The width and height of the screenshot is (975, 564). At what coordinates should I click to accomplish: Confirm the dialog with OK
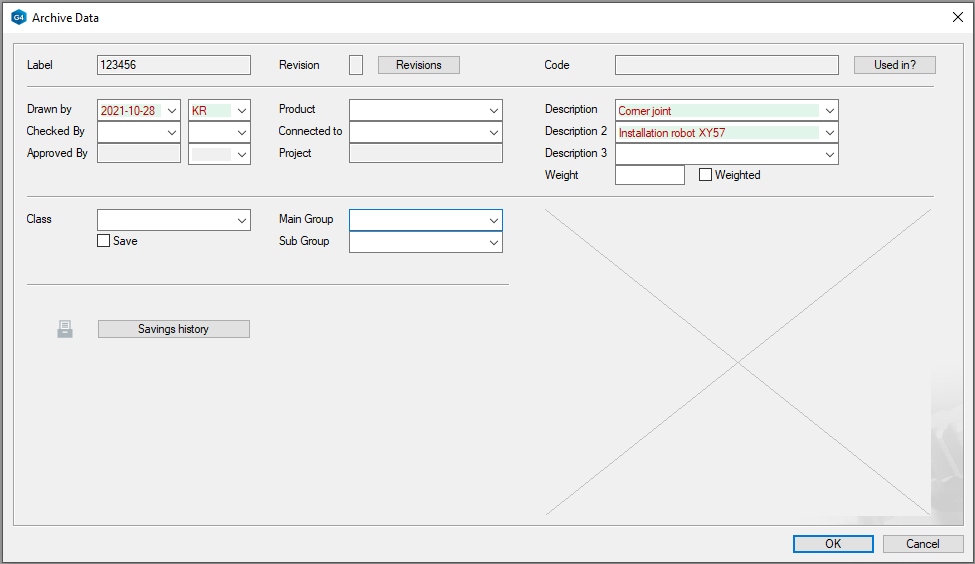click(x=833, y=544)
